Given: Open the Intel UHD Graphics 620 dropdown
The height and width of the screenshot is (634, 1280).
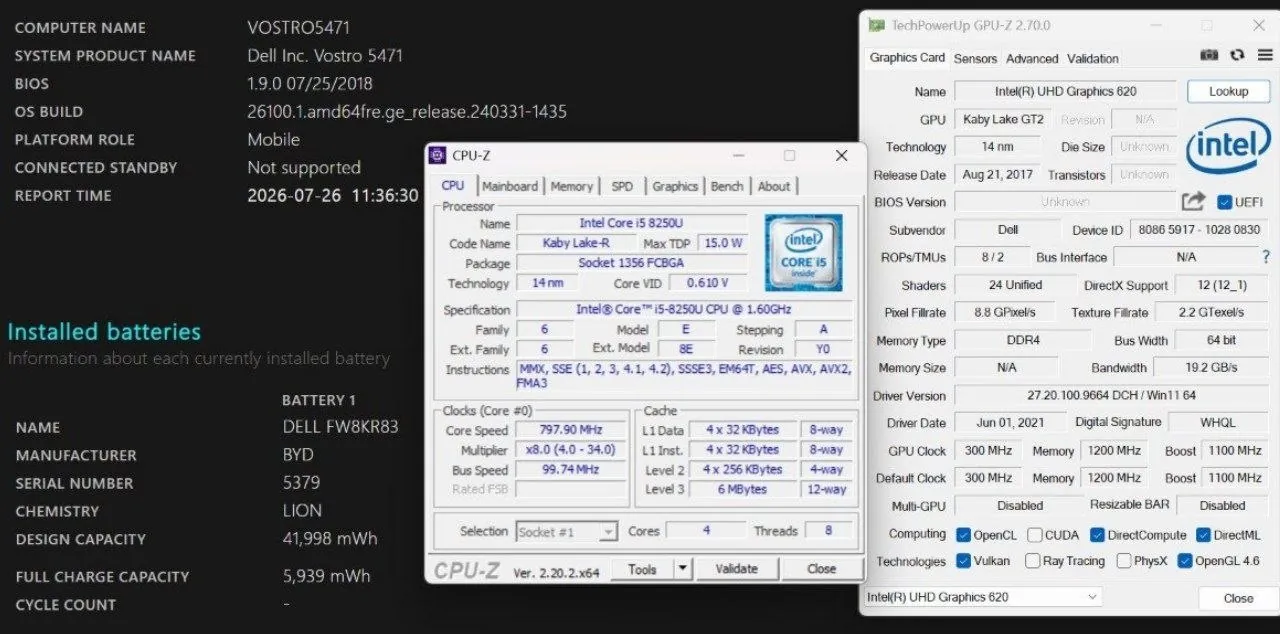Looking at the screenshot, I should (982, 597).
